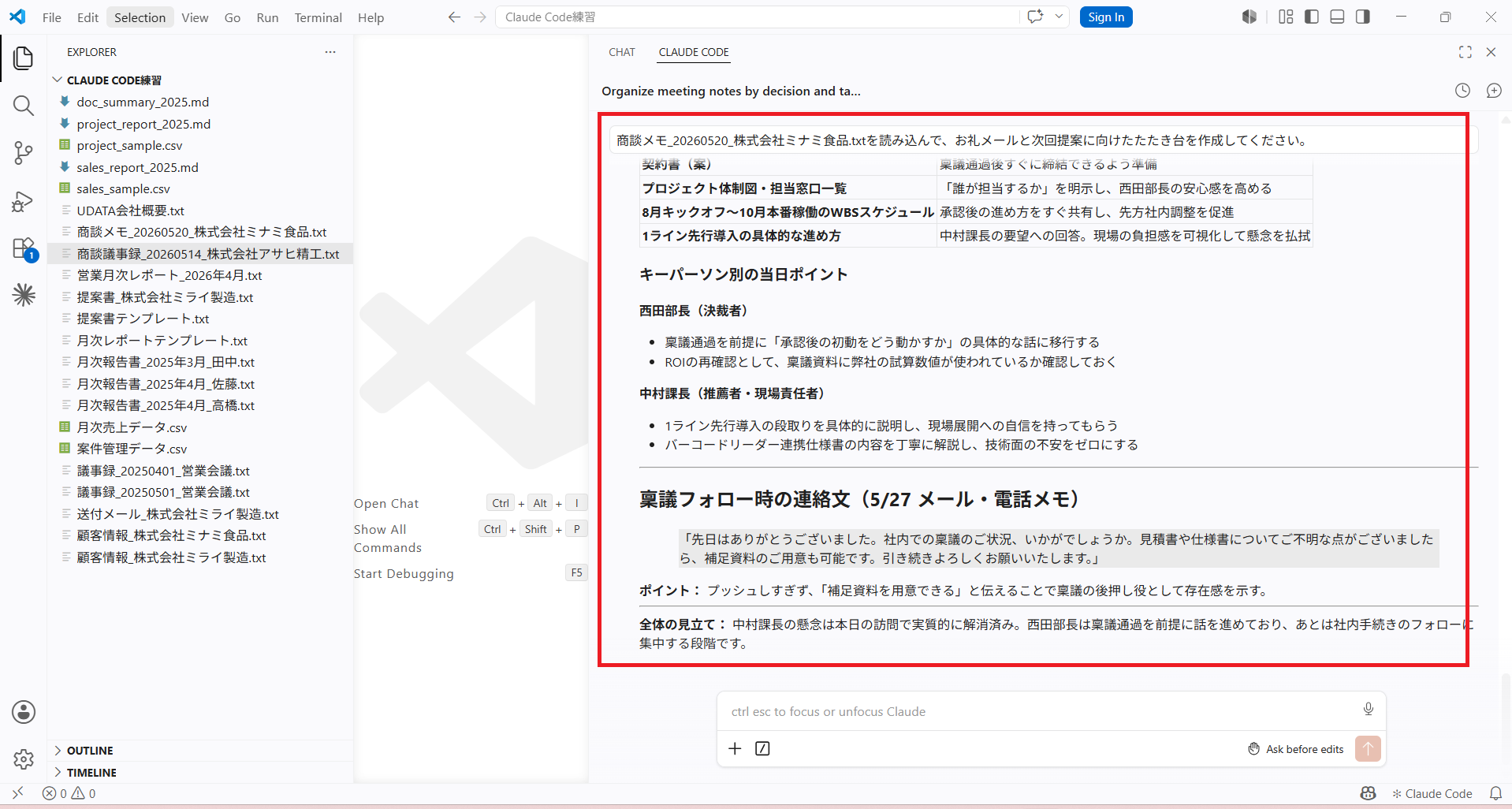Click the Explorer more actions ellipsis
This screenshot has width=1512, height=809.
point(330,52)
